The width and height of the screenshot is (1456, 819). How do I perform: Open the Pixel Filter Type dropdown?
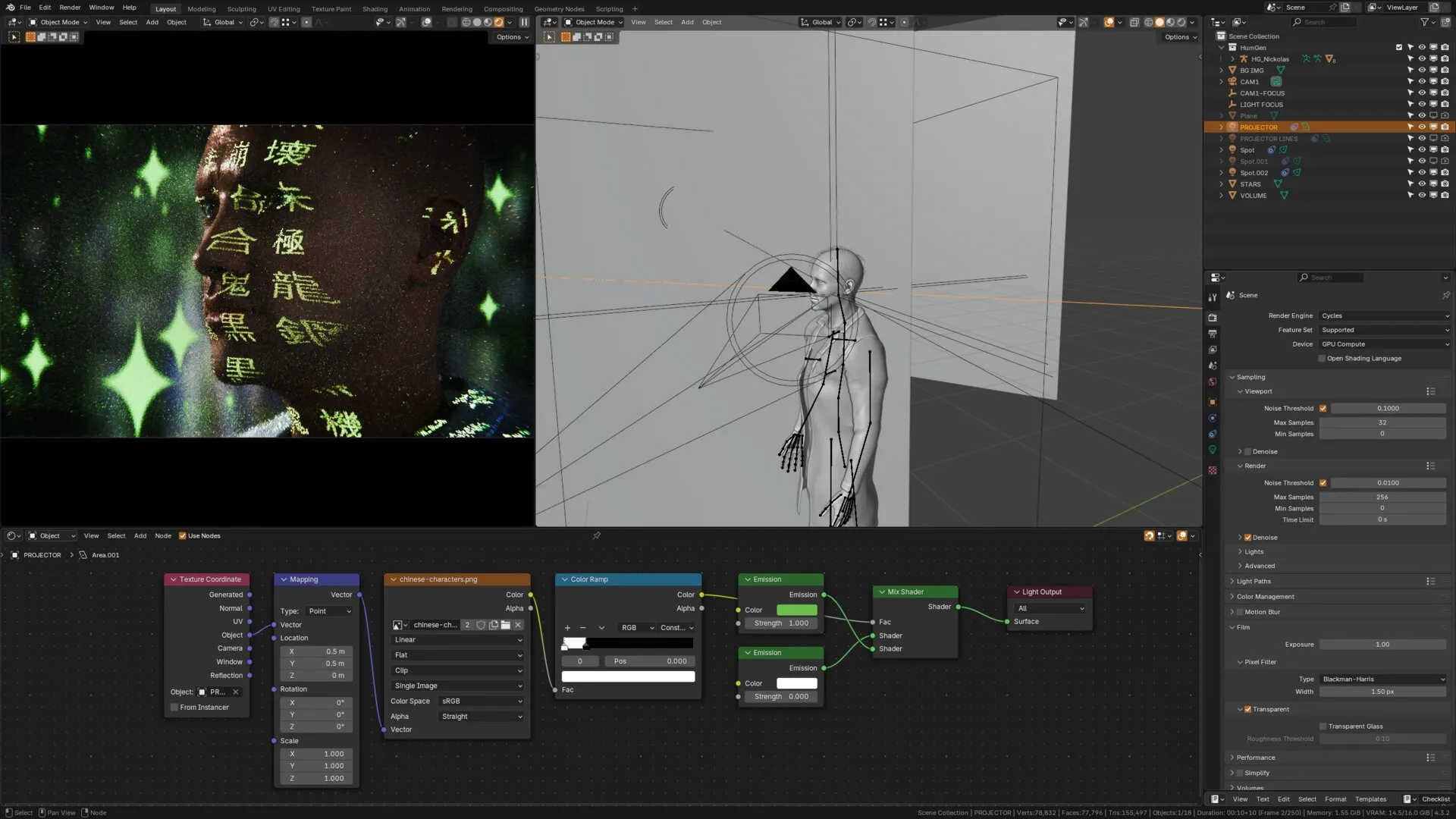pos(1383,679)
